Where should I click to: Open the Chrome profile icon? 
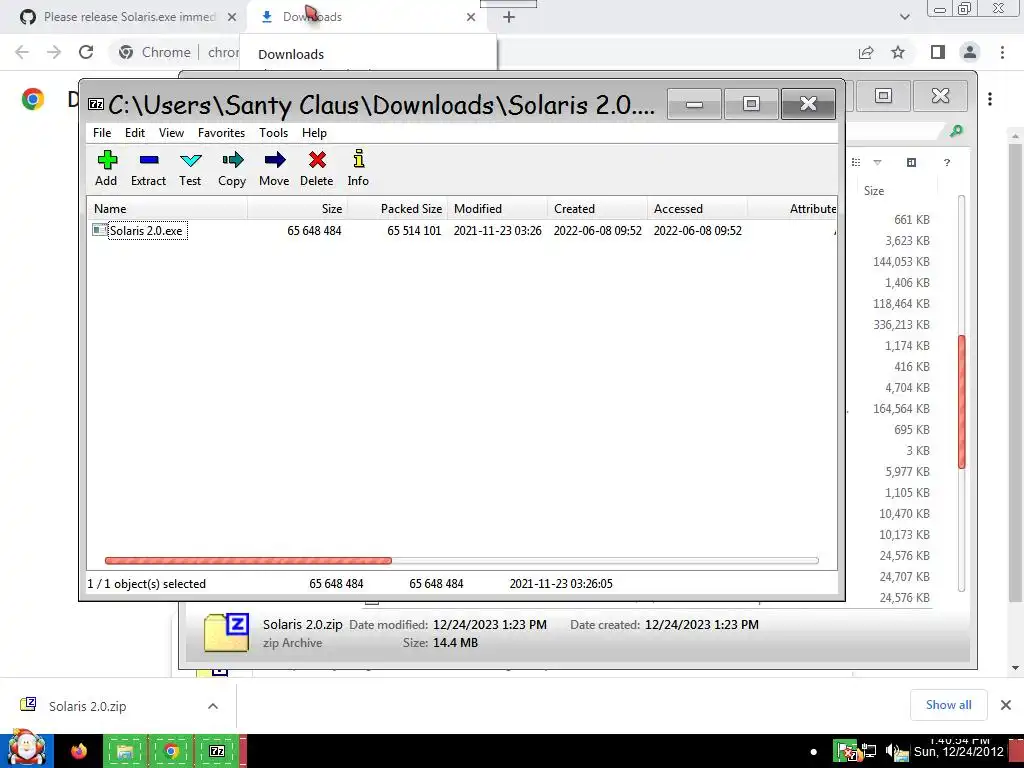tap(970, 52)
